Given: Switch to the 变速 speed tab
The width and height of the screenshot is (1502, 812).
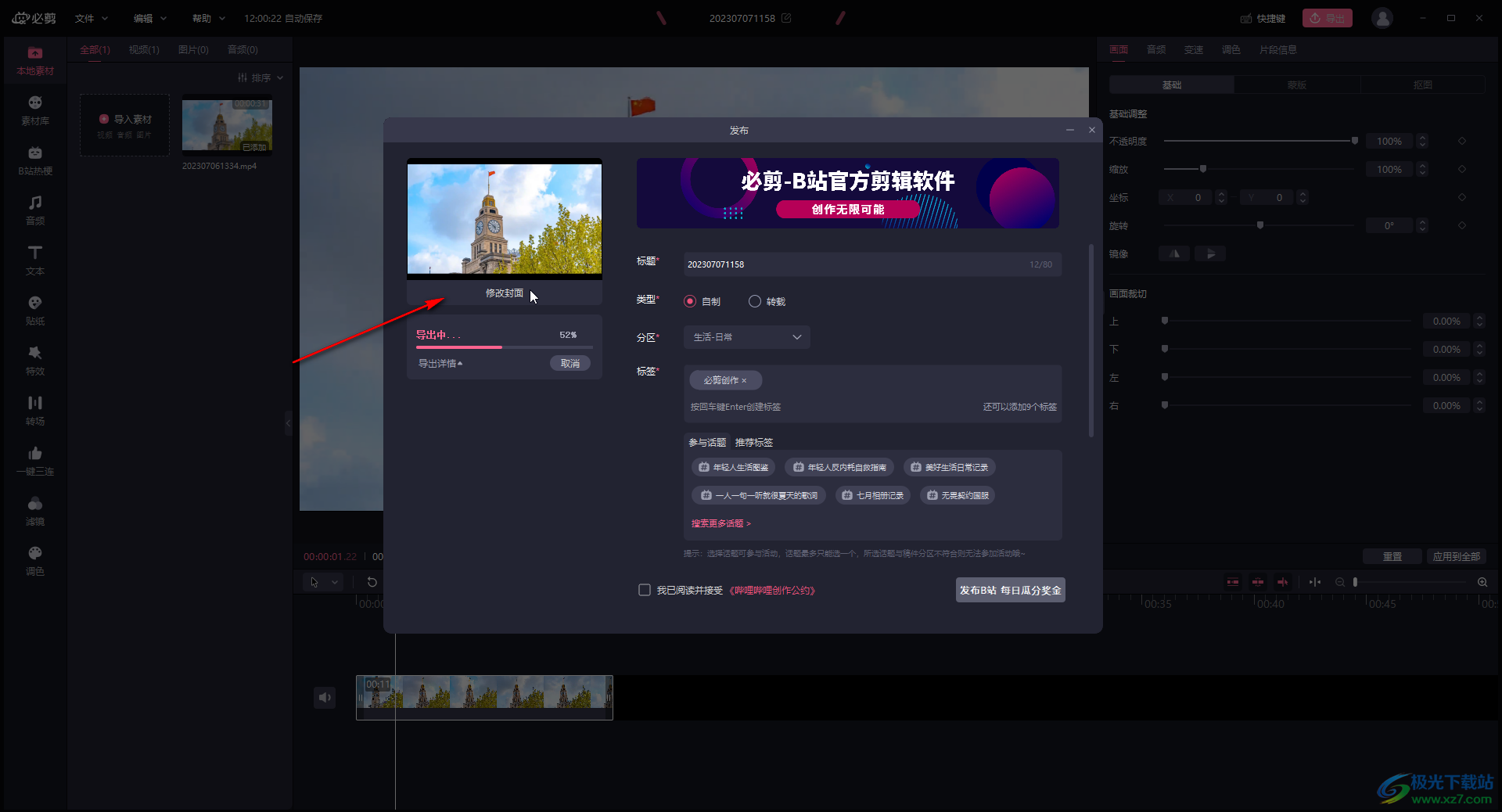Looking at the screenshot, I should [1194, 49].
